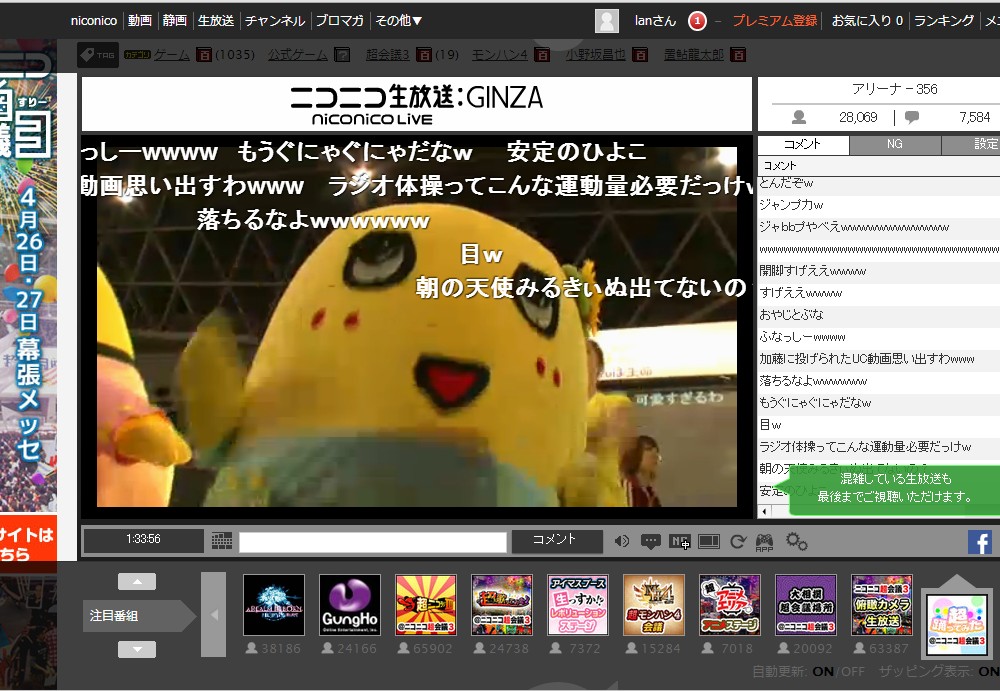Viewport: 1000px width, 691px height.
Task: Open dictionary icon next to 公式ゲーム tag
Action: [342, 55]
